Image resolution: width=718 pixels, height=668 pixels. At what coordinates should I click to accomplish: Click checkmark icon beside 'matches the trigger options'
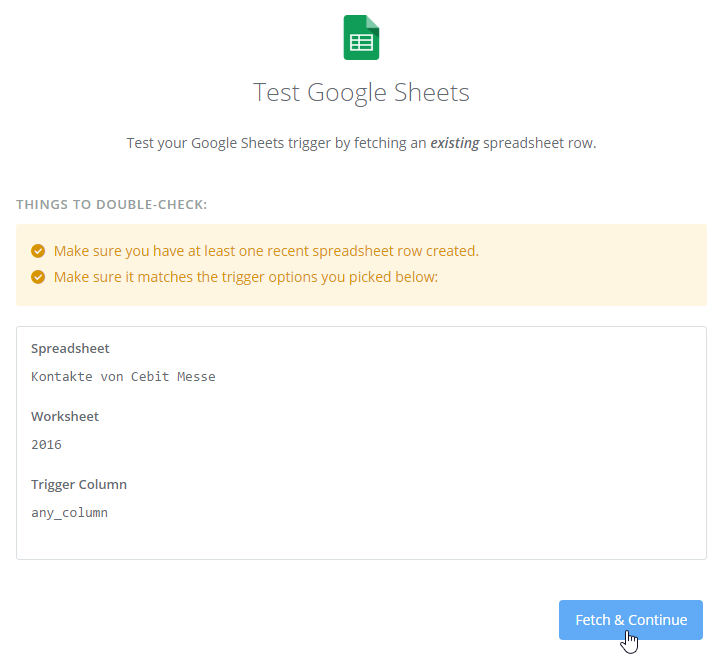38,277
